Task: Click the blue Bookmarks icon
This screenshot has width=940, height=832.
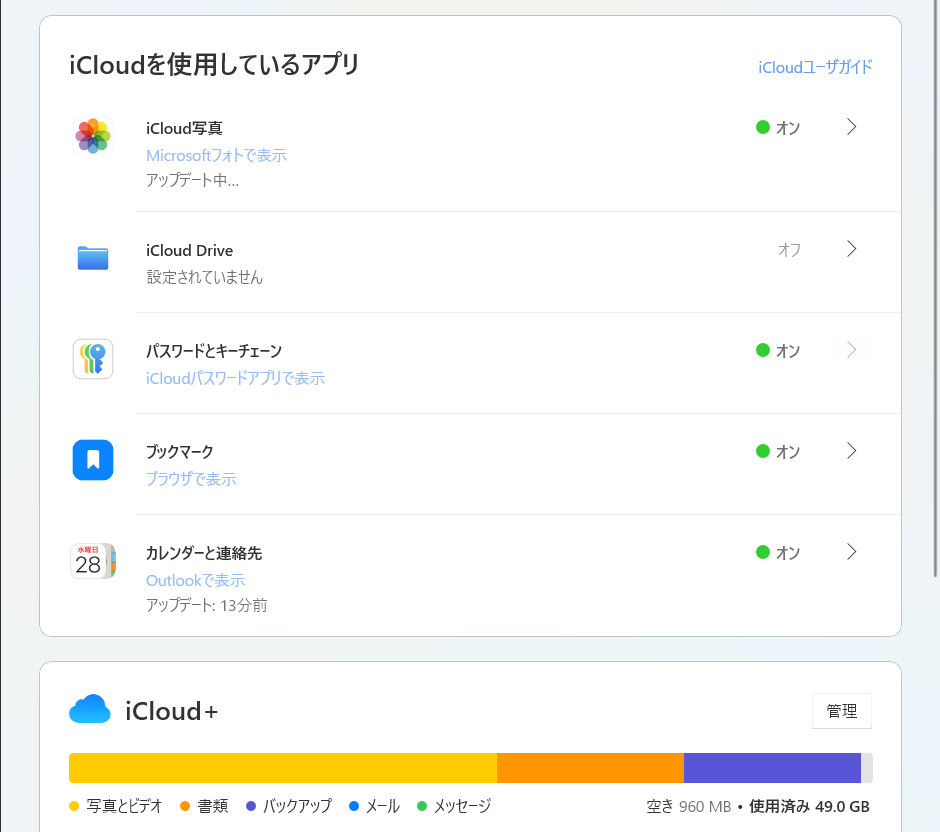Action: pos(93,460)
